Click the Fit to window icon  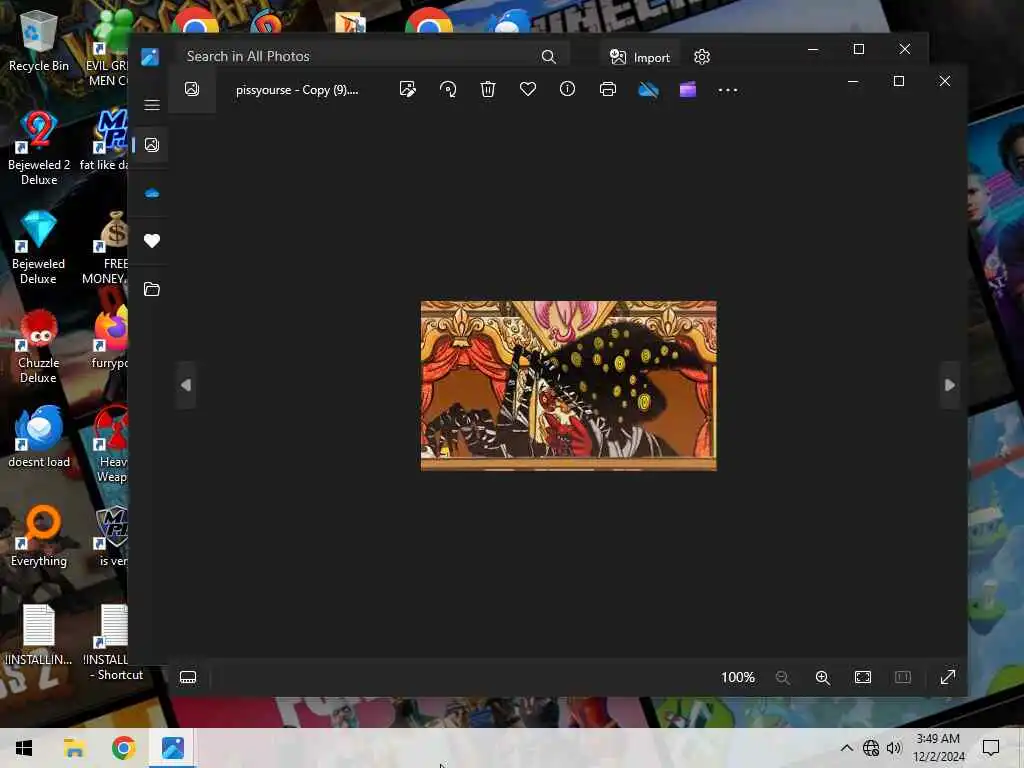tap(863, 677)
